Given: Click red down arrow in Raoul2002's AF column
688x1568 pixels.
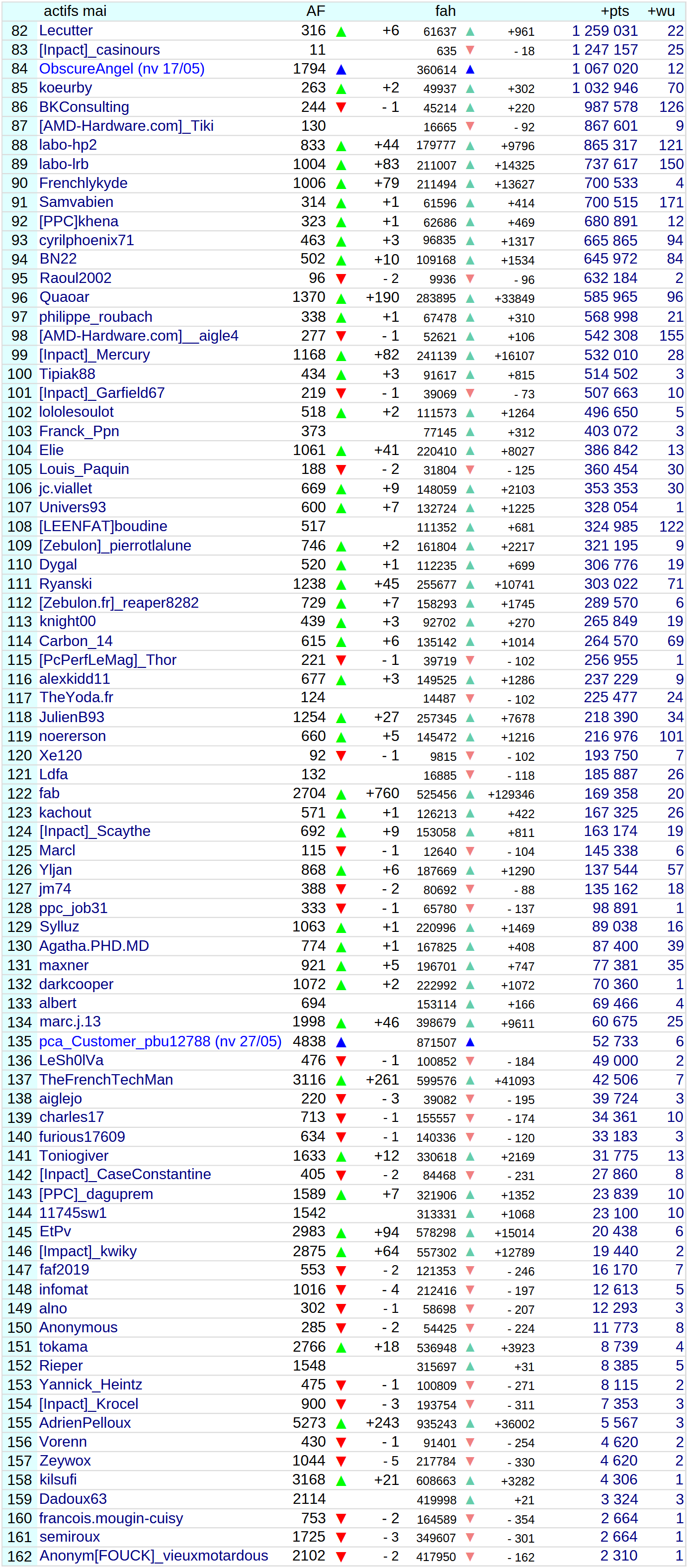Looking at the screenshot, I should 341,279.
